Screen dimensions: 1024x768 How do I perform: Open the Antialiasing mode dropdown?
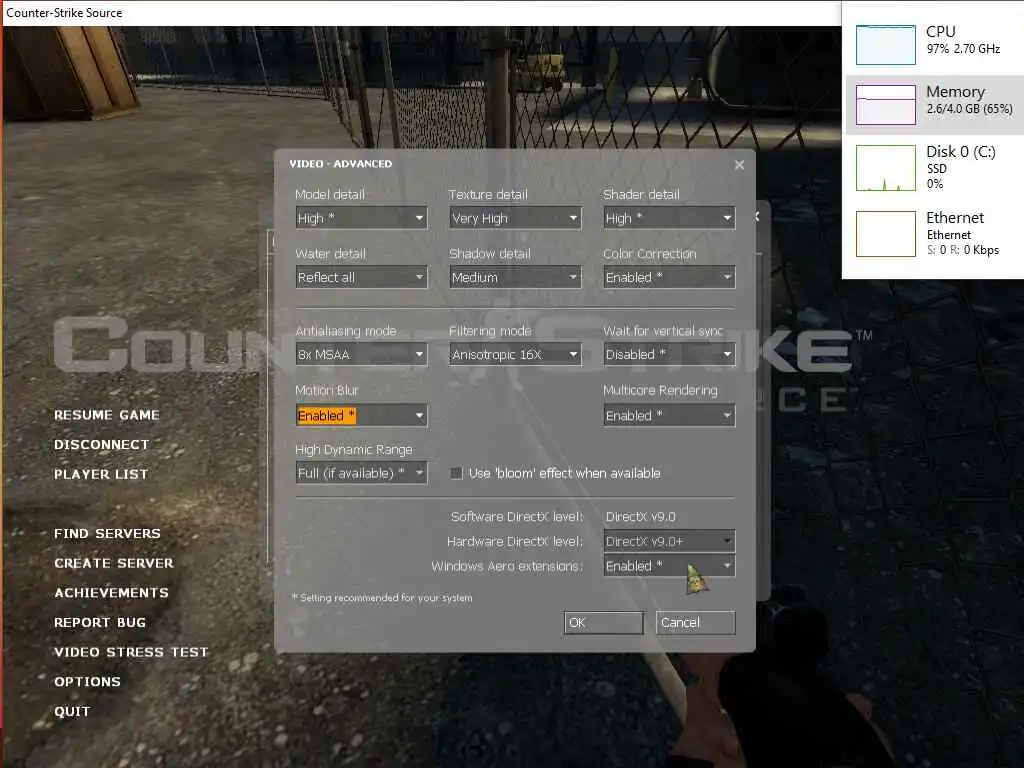361,355
